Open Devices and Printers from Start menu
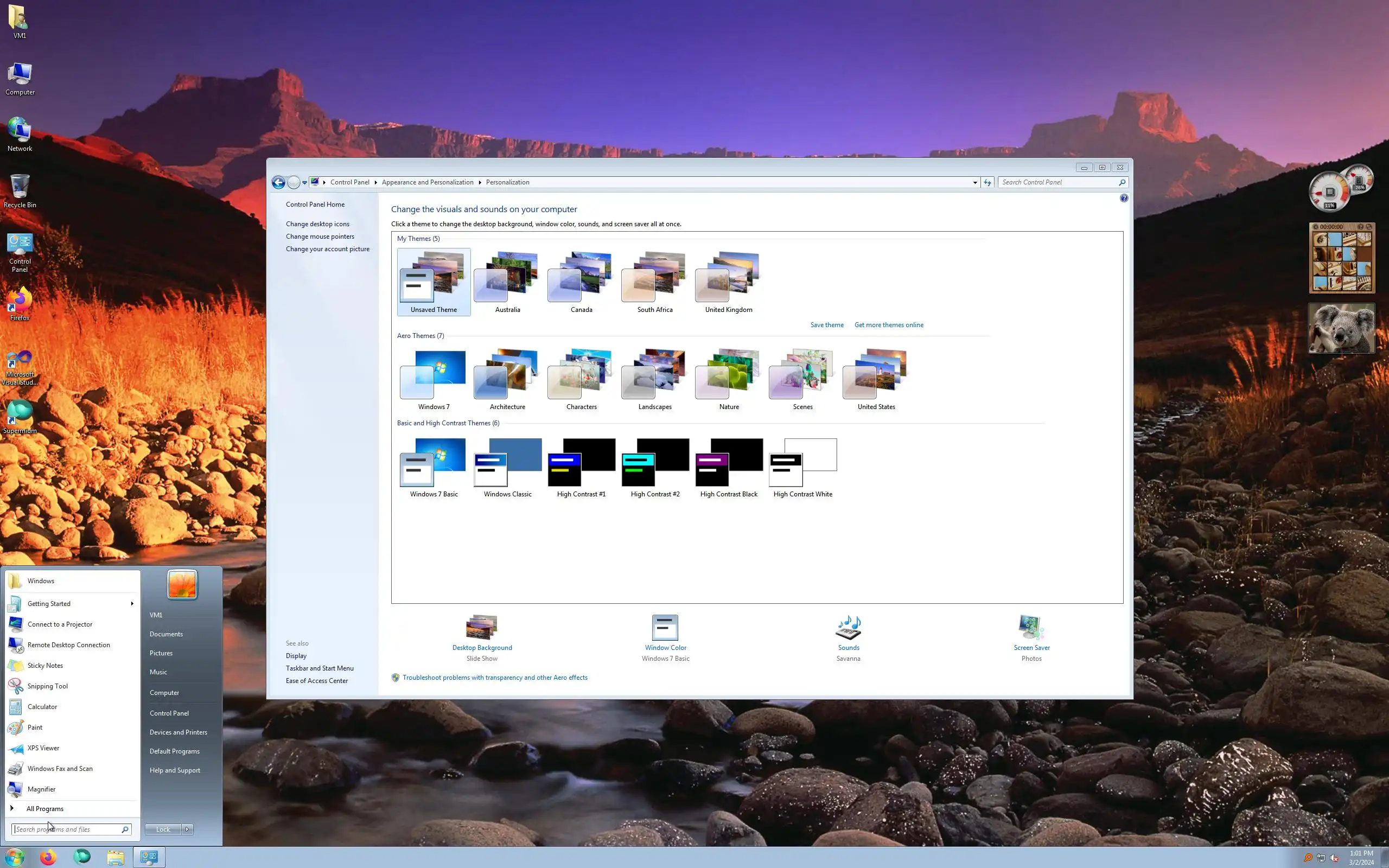 tap(178, 732)
